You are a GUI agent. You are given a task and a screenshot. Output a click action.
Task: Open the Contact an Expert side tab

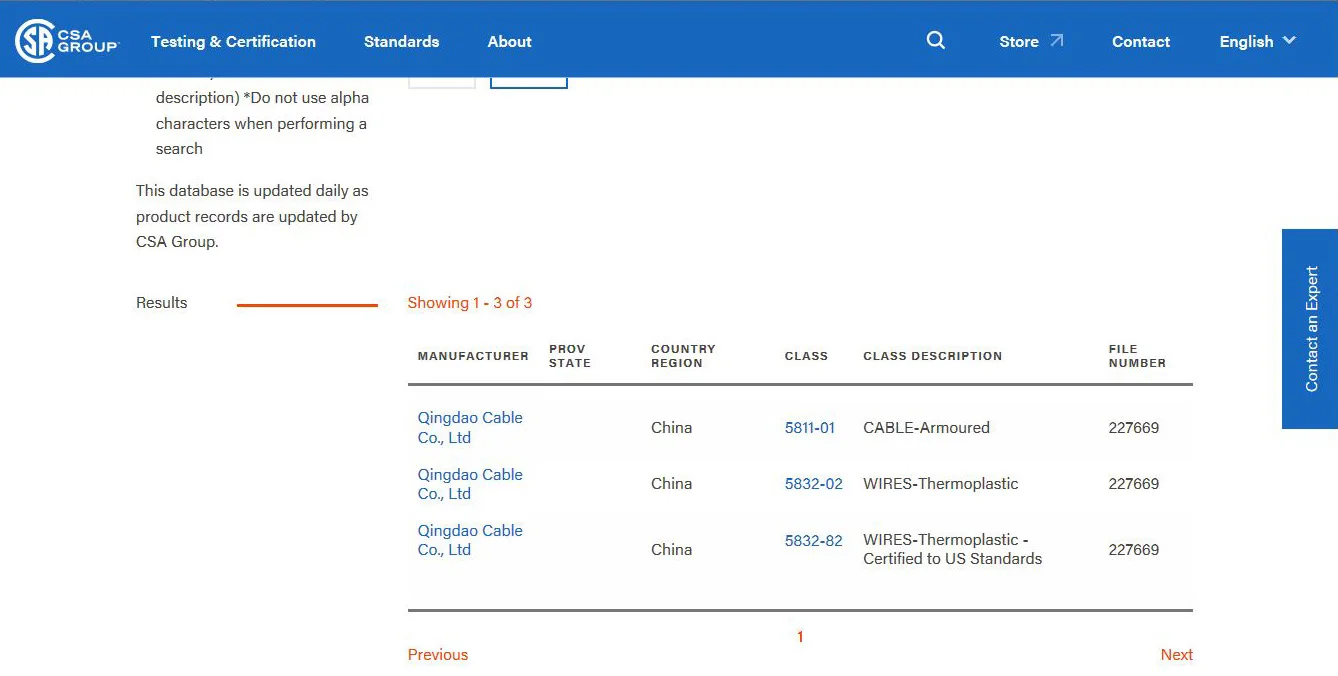[1310, 328]
